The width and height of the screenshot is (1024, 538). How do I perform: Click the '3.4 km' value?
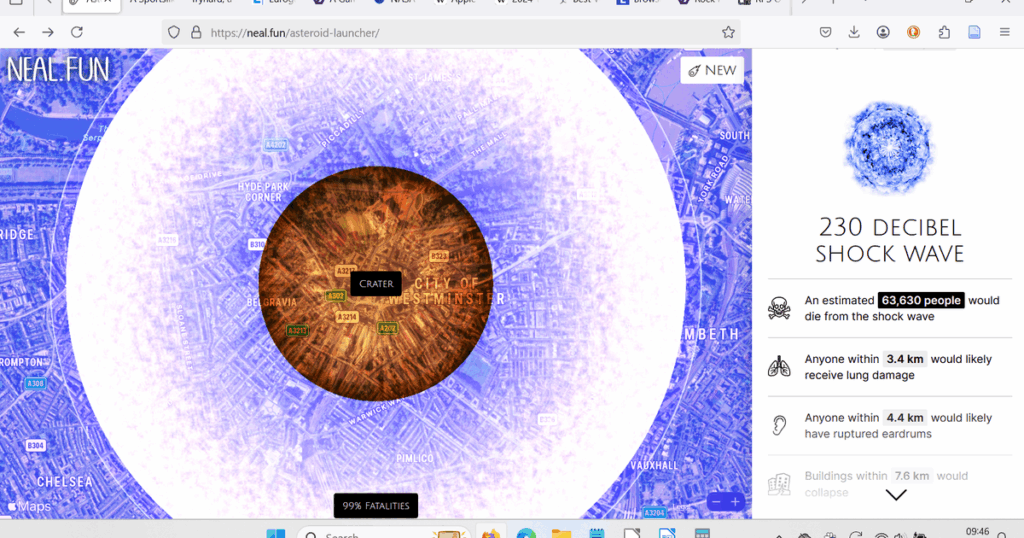(x=904, y=359)
